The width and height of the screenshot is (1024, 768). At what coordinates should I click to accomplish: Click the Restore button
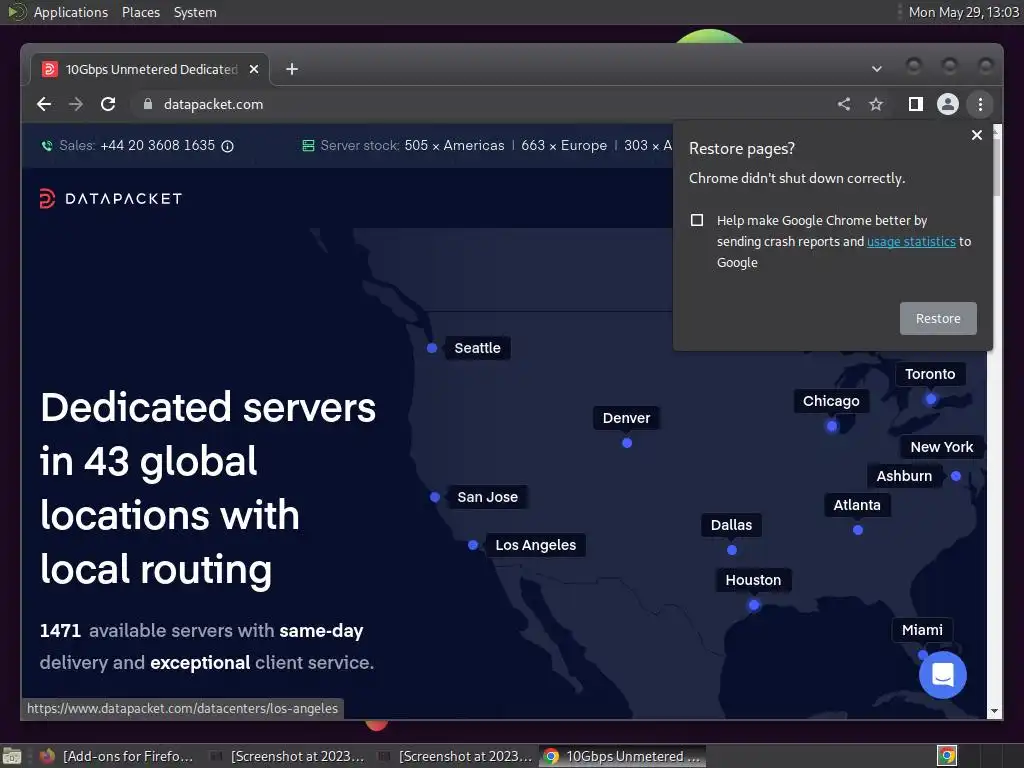[938, 319]
